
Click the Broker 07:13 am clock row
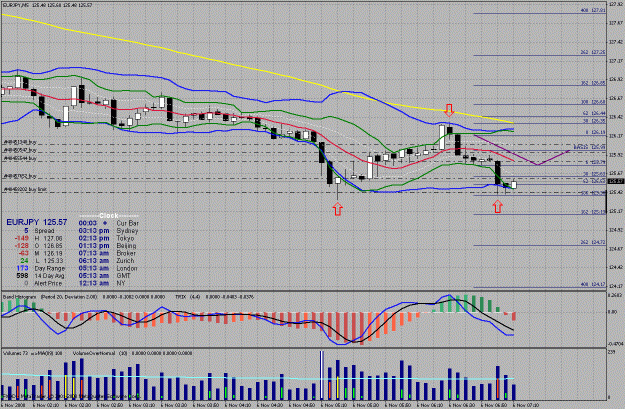[x=107, y=253]
